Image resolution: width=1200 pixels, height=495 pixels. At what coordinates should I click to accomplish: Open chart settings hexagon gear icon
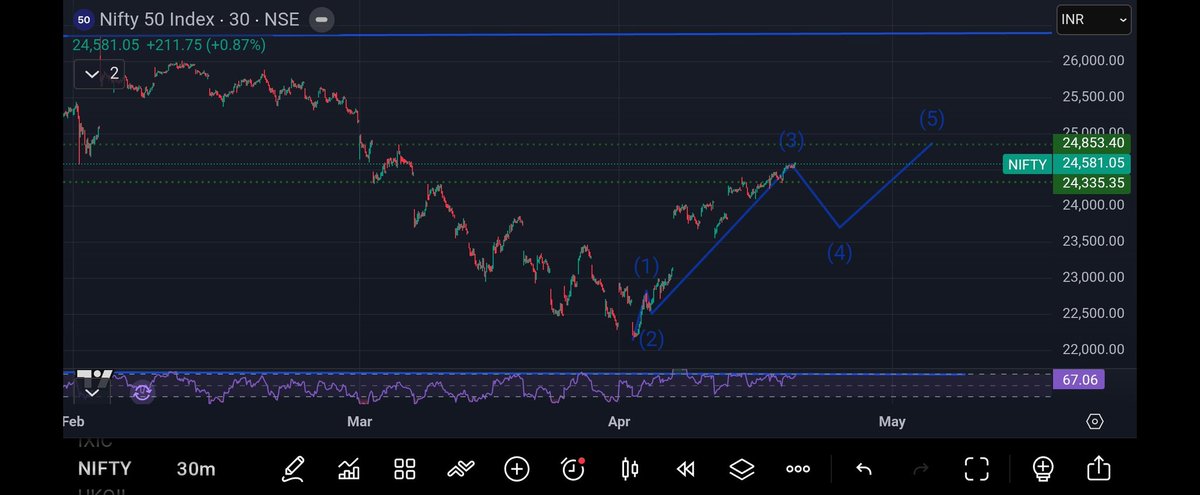tap(1095, 421)
